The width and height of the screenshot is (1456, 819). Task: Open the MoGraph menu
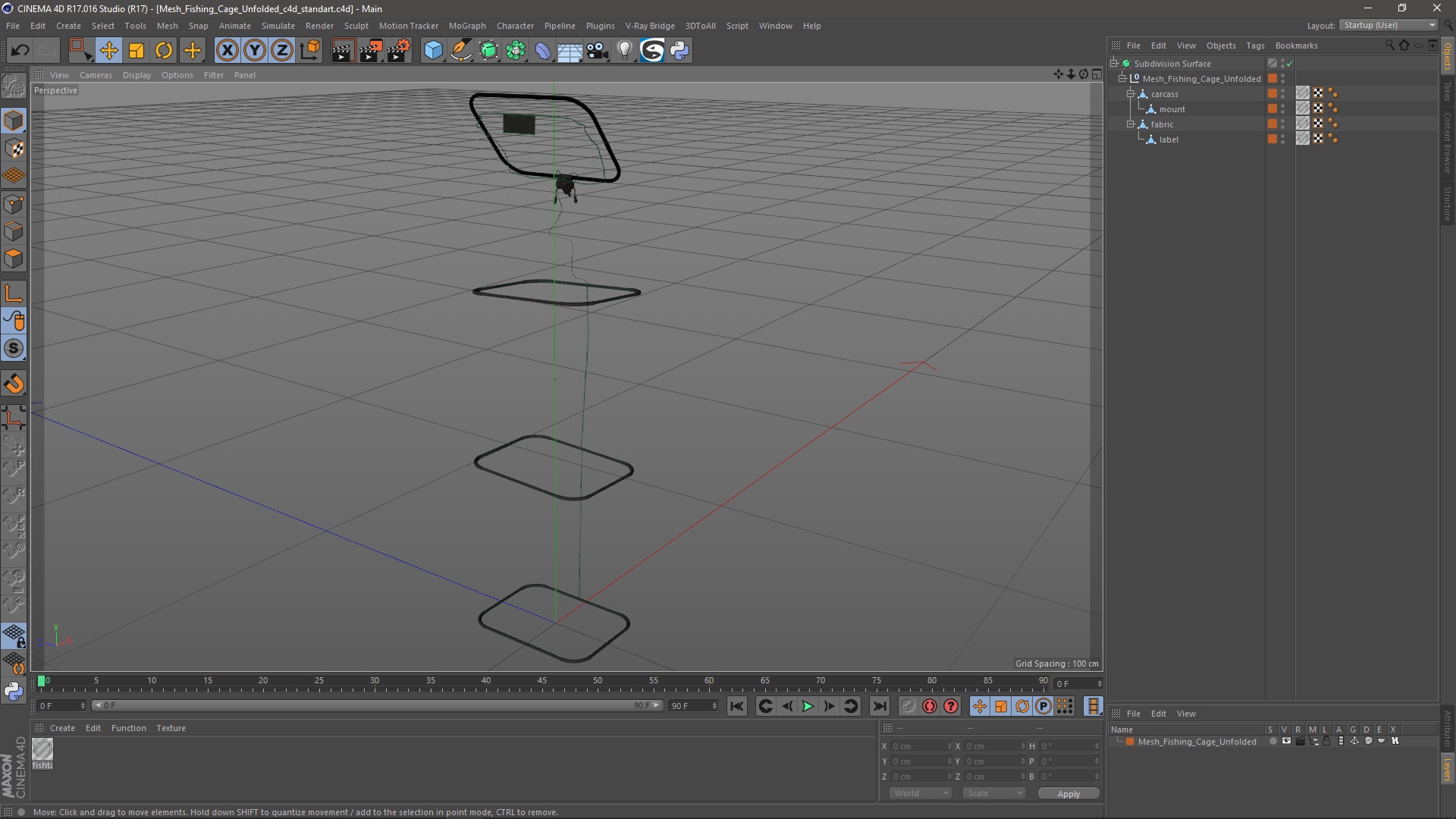click(466, 26)
